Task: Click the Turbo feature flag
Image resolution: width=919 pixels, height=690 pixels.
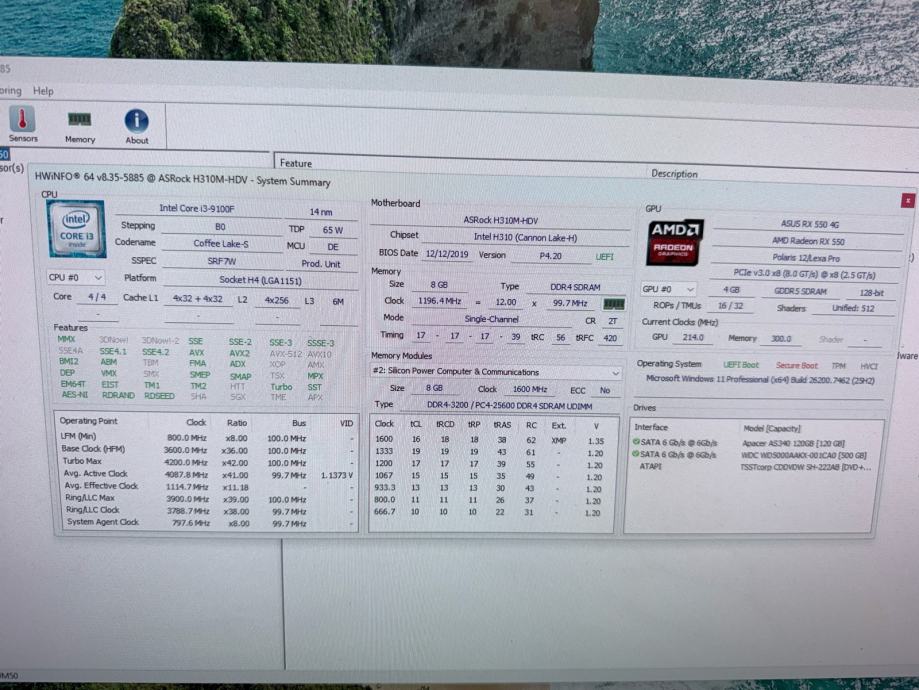Action: tap(281, 387)
